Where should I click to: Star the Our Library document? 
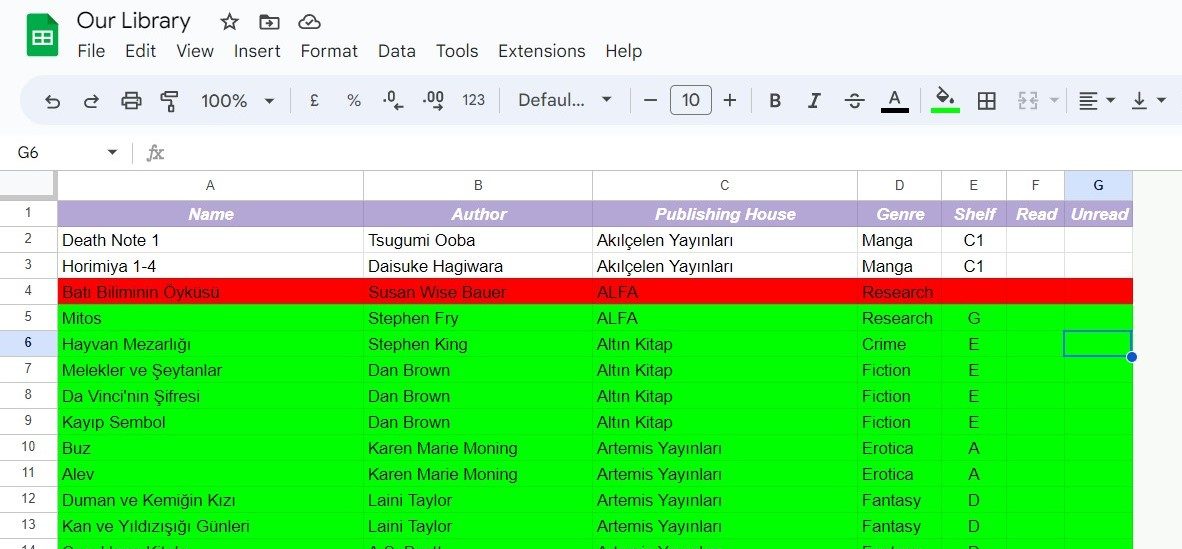point(230,22)
